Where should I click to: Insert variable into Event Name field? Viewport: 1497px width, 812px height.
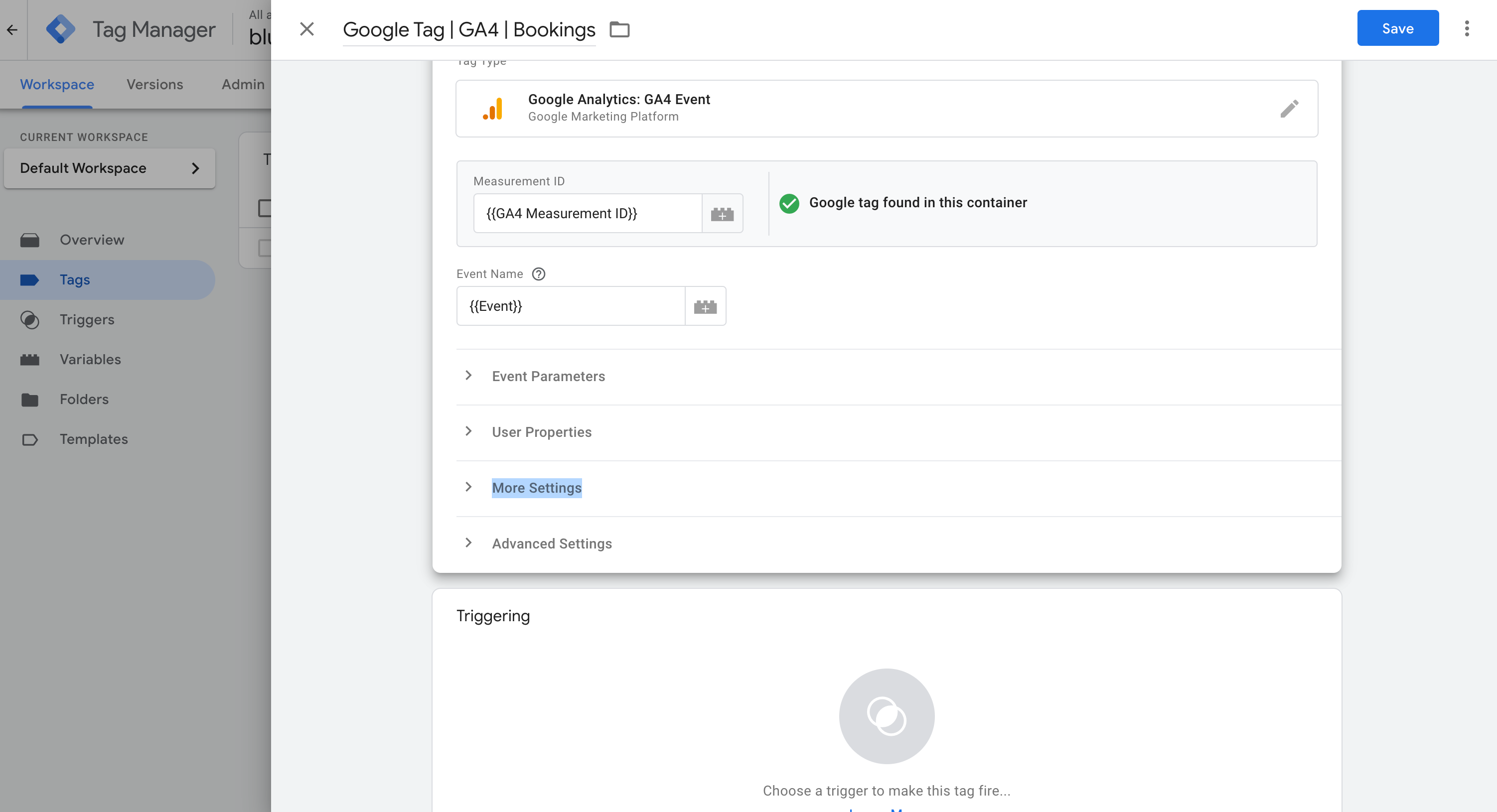tap(705, 306)
